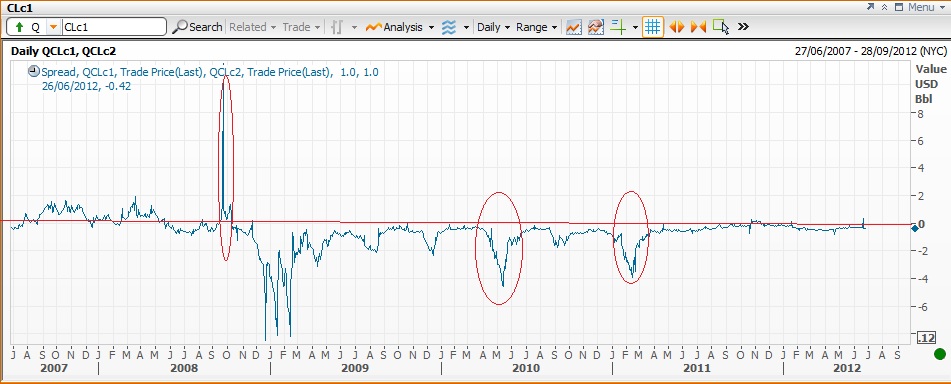The width and height of the screenshot is (951, 384).
Task: Click the chart-with-hand properties icon
Action: [x=596, y=27]
